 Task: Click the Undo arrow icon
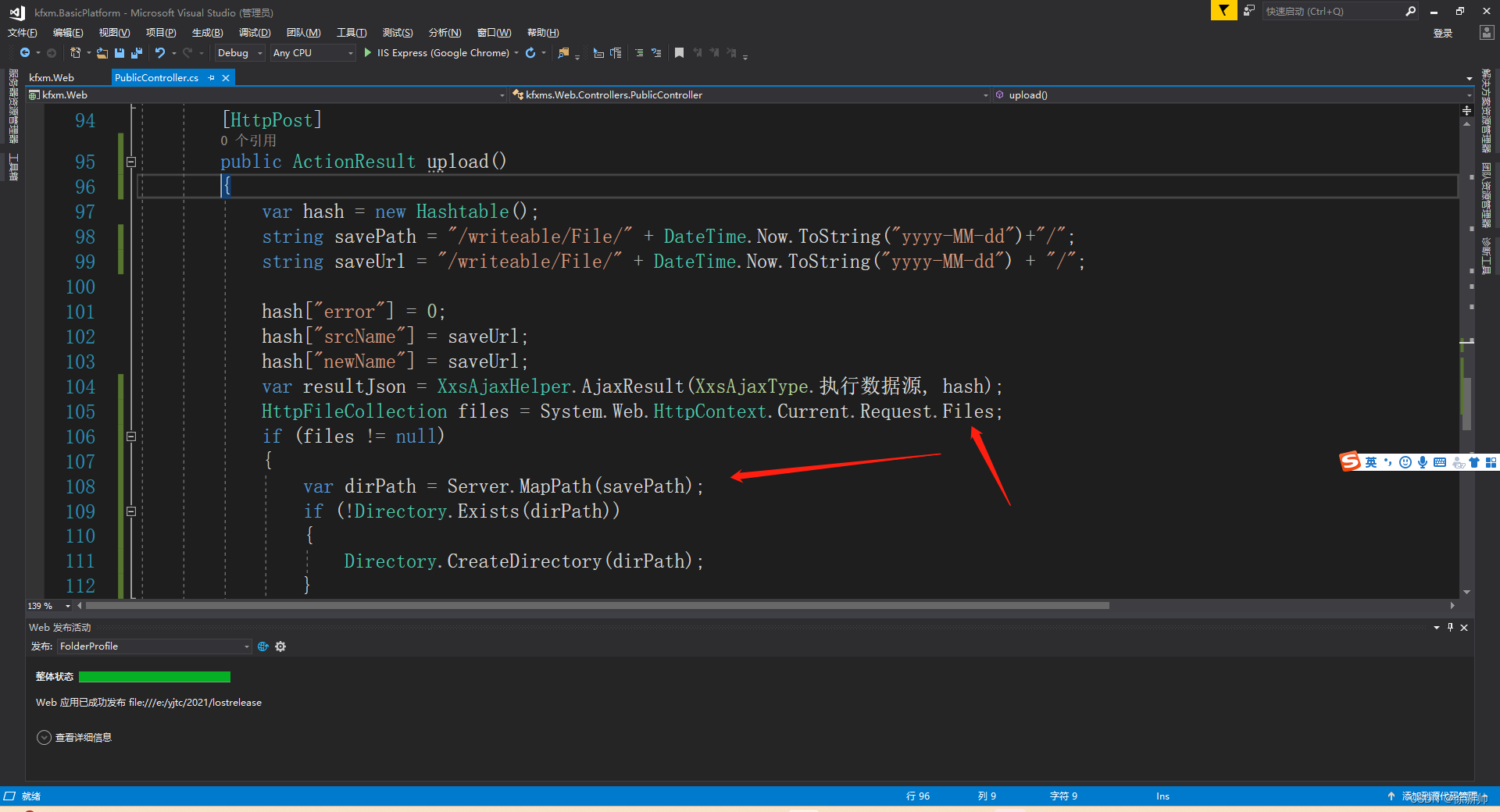[x=160, y=53]
